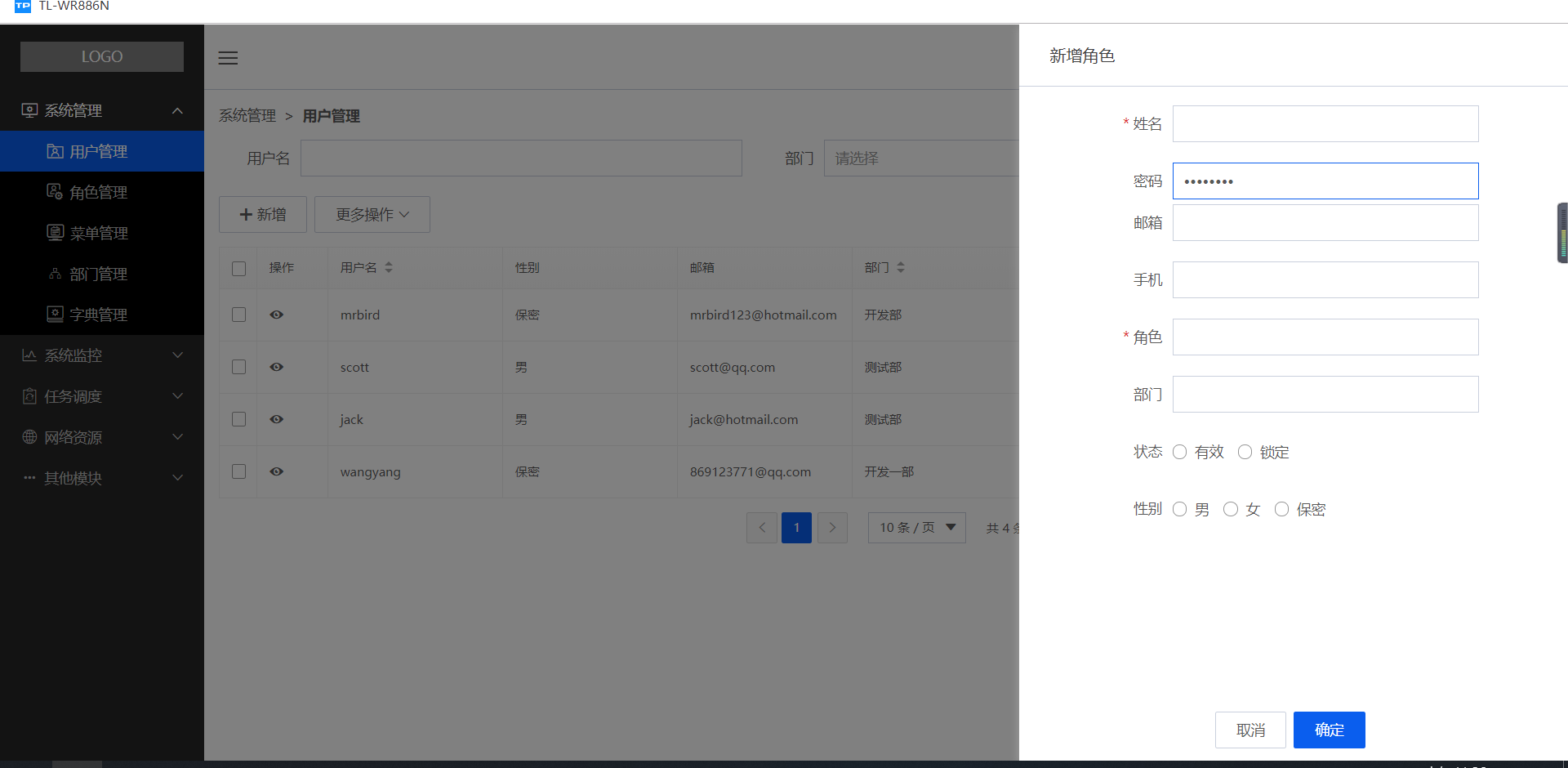Collapse sidebar with the hamburger icon
Image resolution: width=1568 pixels, height=768 pixels.
point(228,57)
